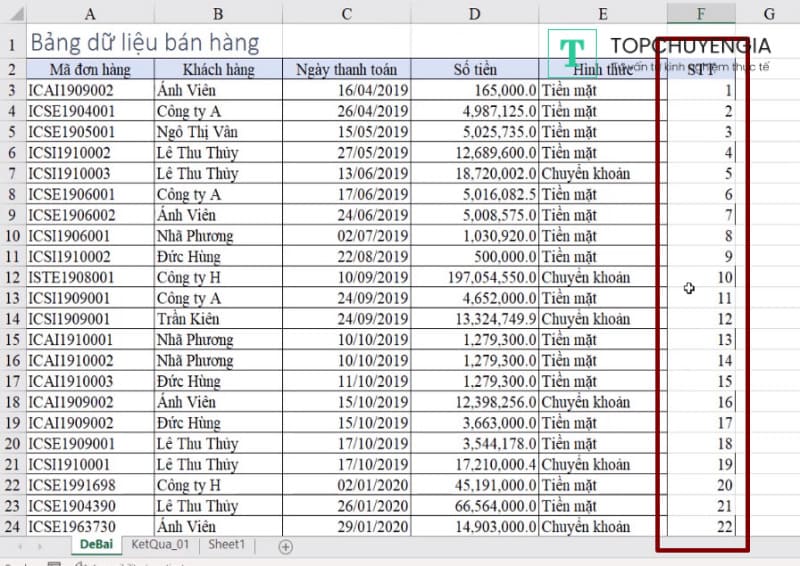
Task: Select the 'Khách hàng' header cell
Action: [x=218, y=70]
